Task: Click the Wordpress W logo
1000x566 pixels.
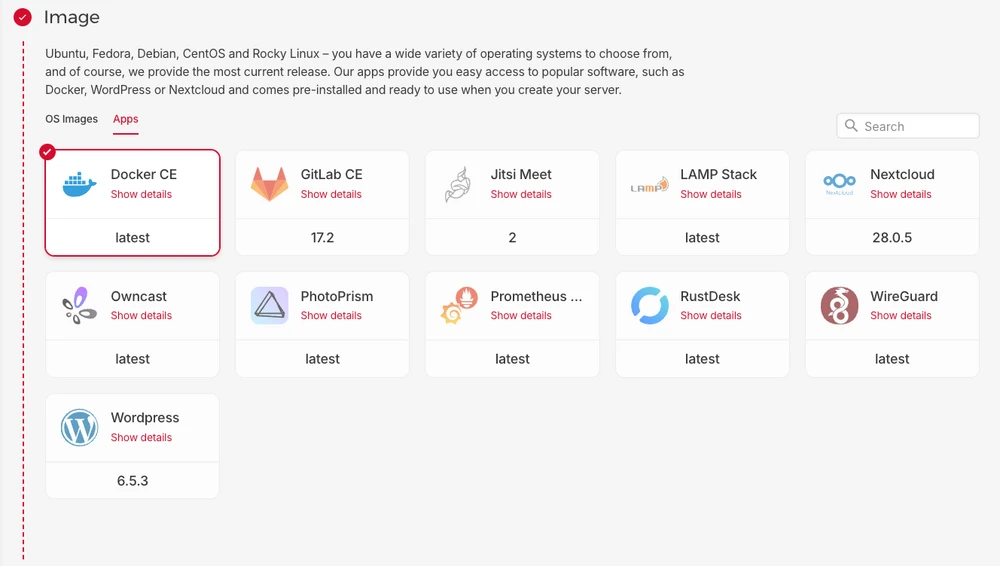Action: (x=79, y=428)
